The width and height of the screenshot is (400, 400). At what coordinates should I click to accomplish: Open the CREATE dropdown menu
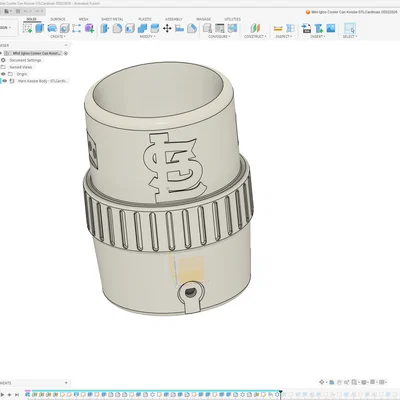coord(58,36)
